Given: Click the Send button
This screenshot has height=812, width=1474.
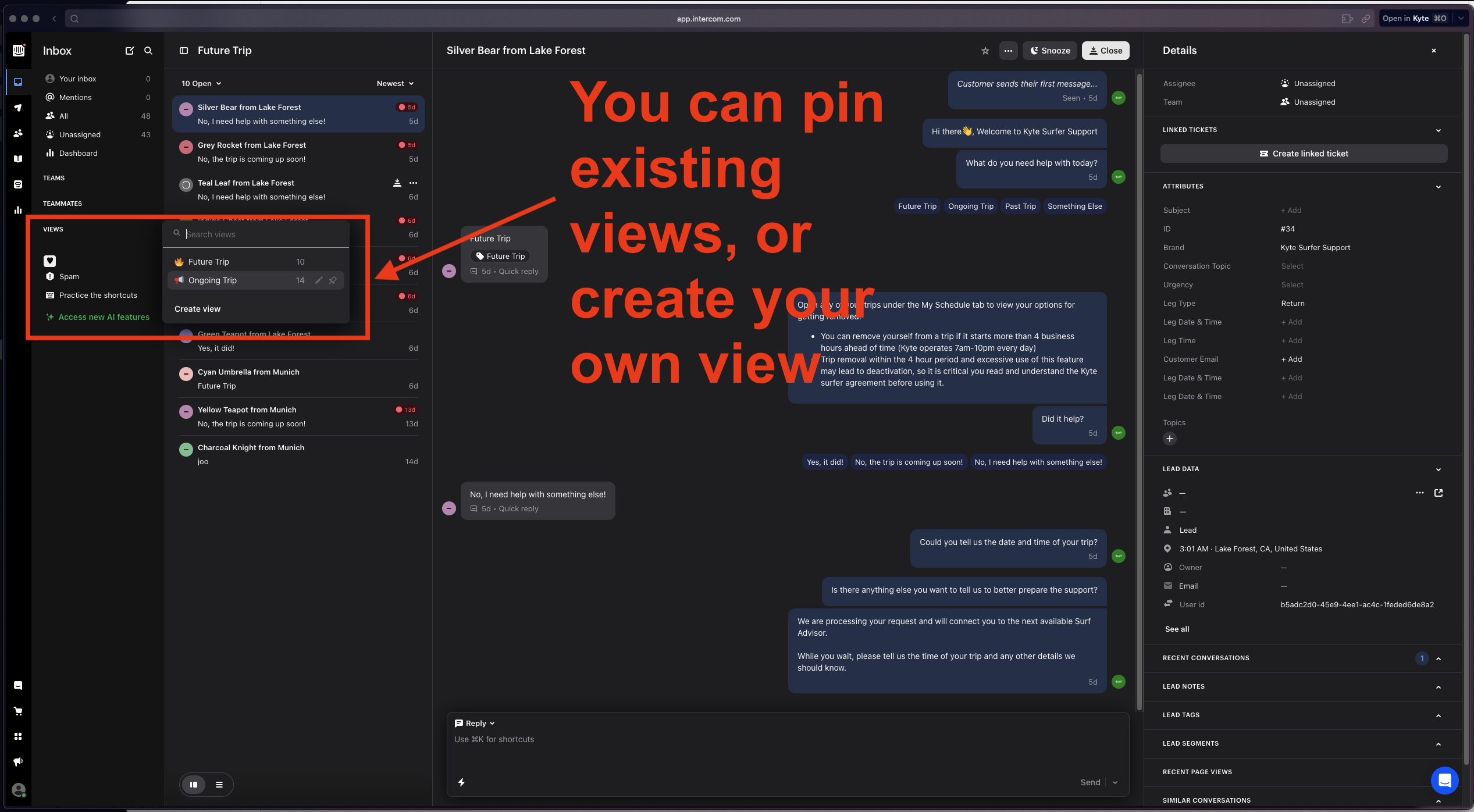Looking at the screenshot, I should [1090, 782].
